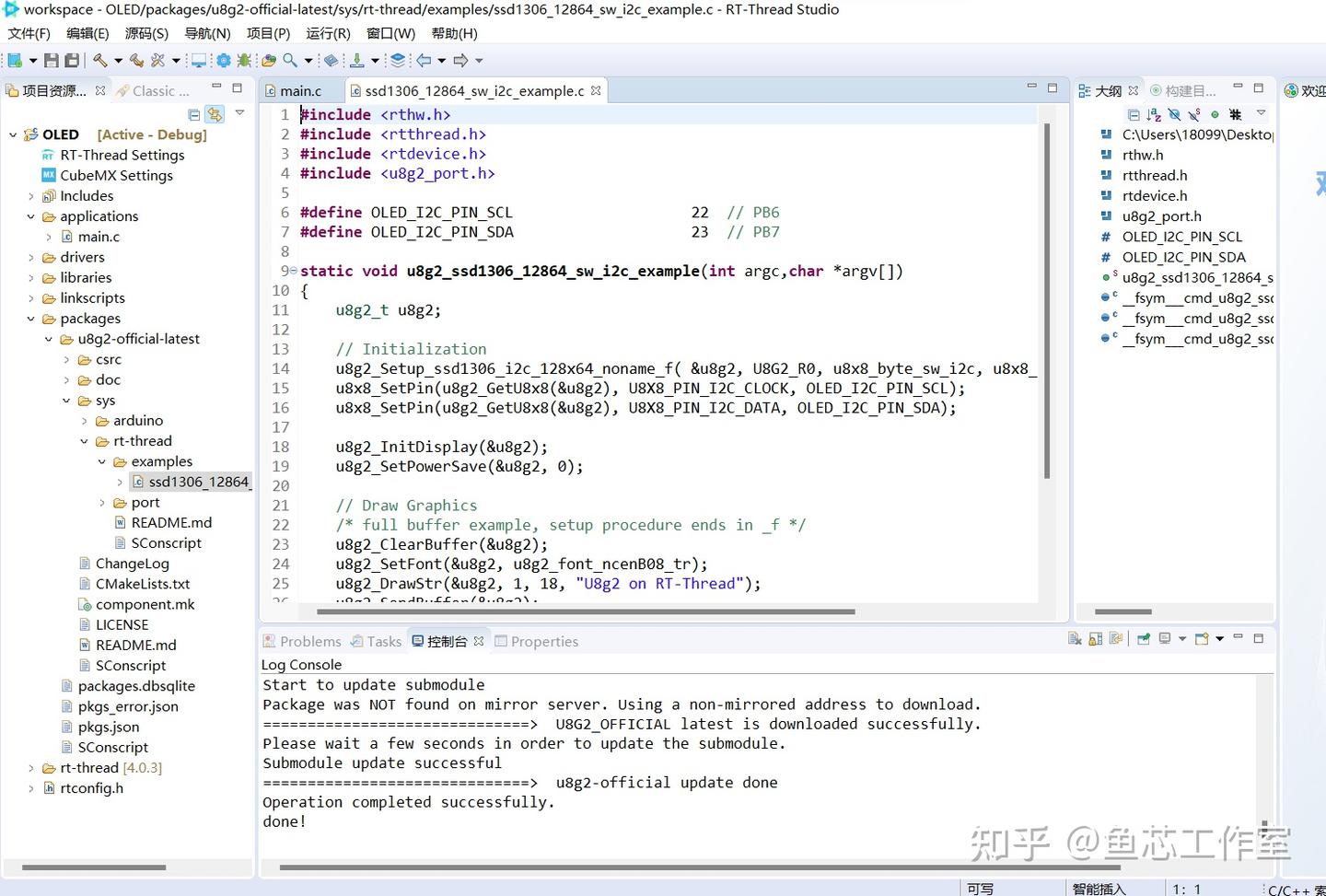Collapse all items in the Outline view
This screenshot has height=896, width=1326.
(1134, 114)
